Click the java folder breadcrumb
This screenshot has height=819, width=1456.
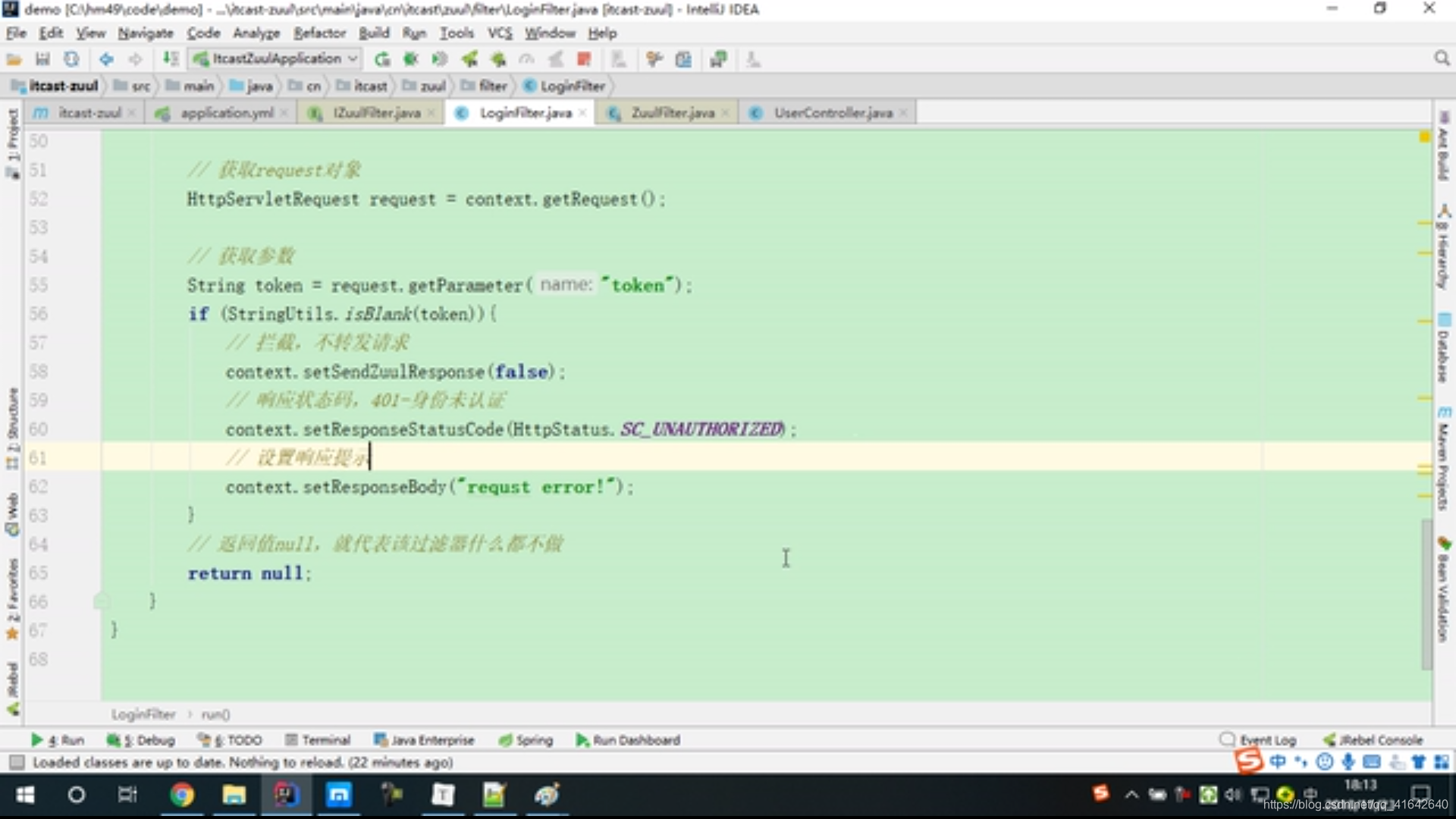[x=251, y=86]
